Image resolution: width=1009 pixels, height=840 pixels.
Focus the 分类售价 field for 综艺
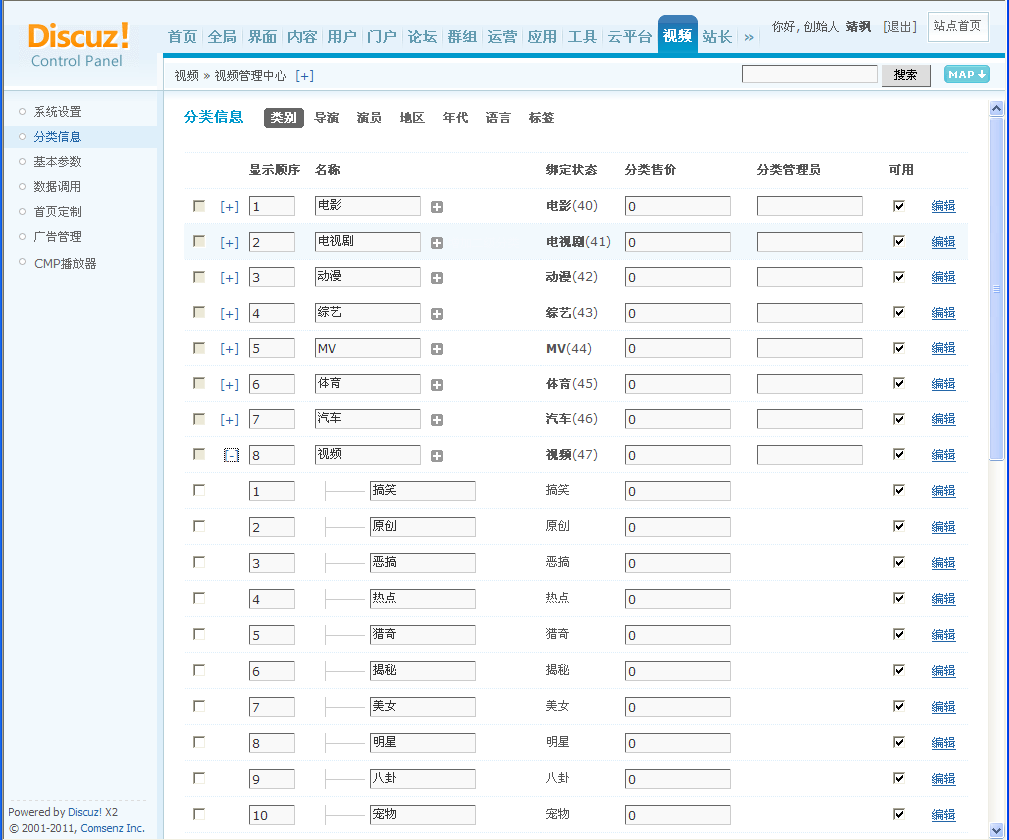(x=678, y=313)
